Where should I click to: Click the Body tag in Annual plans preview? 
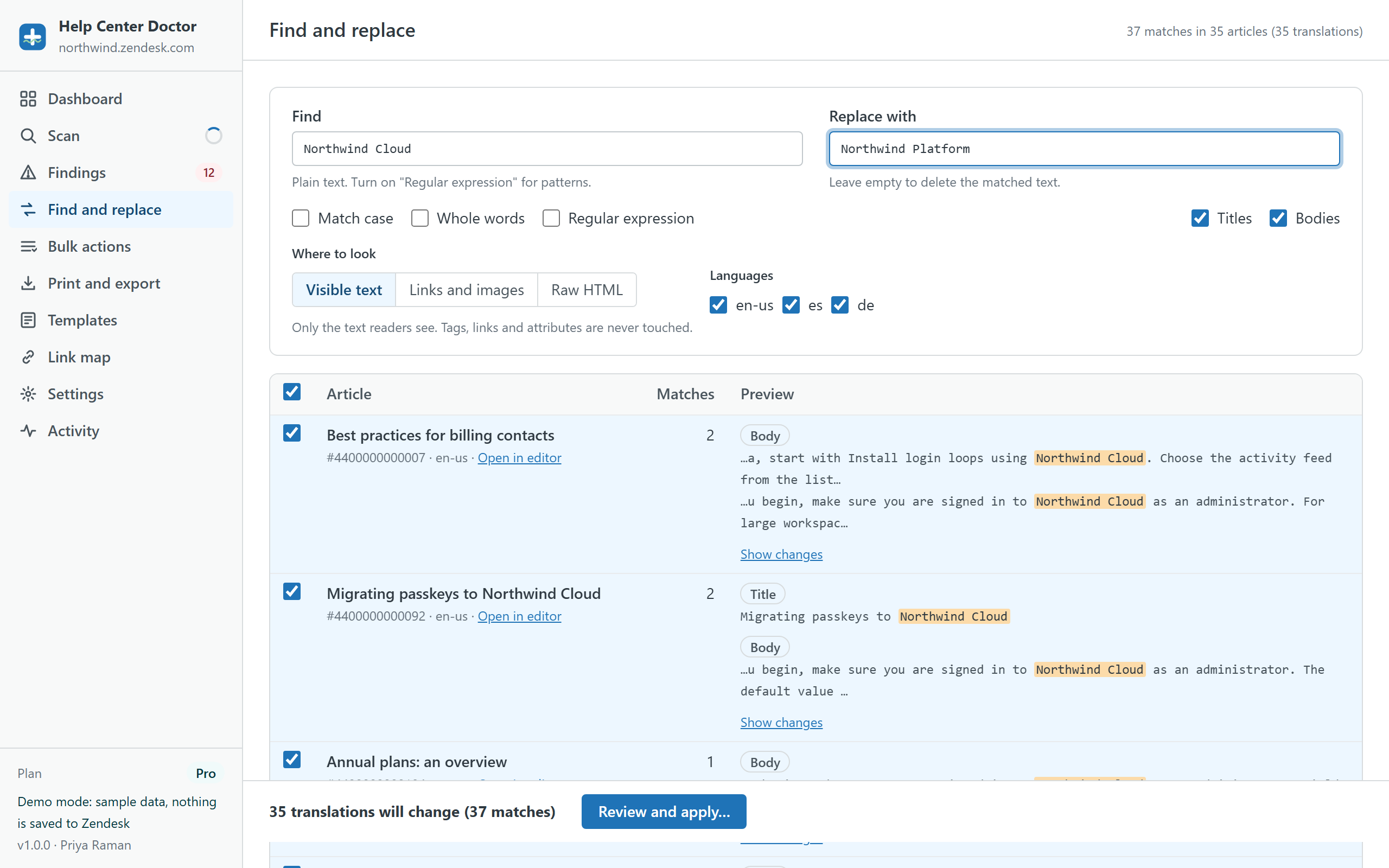coord(764,762)
